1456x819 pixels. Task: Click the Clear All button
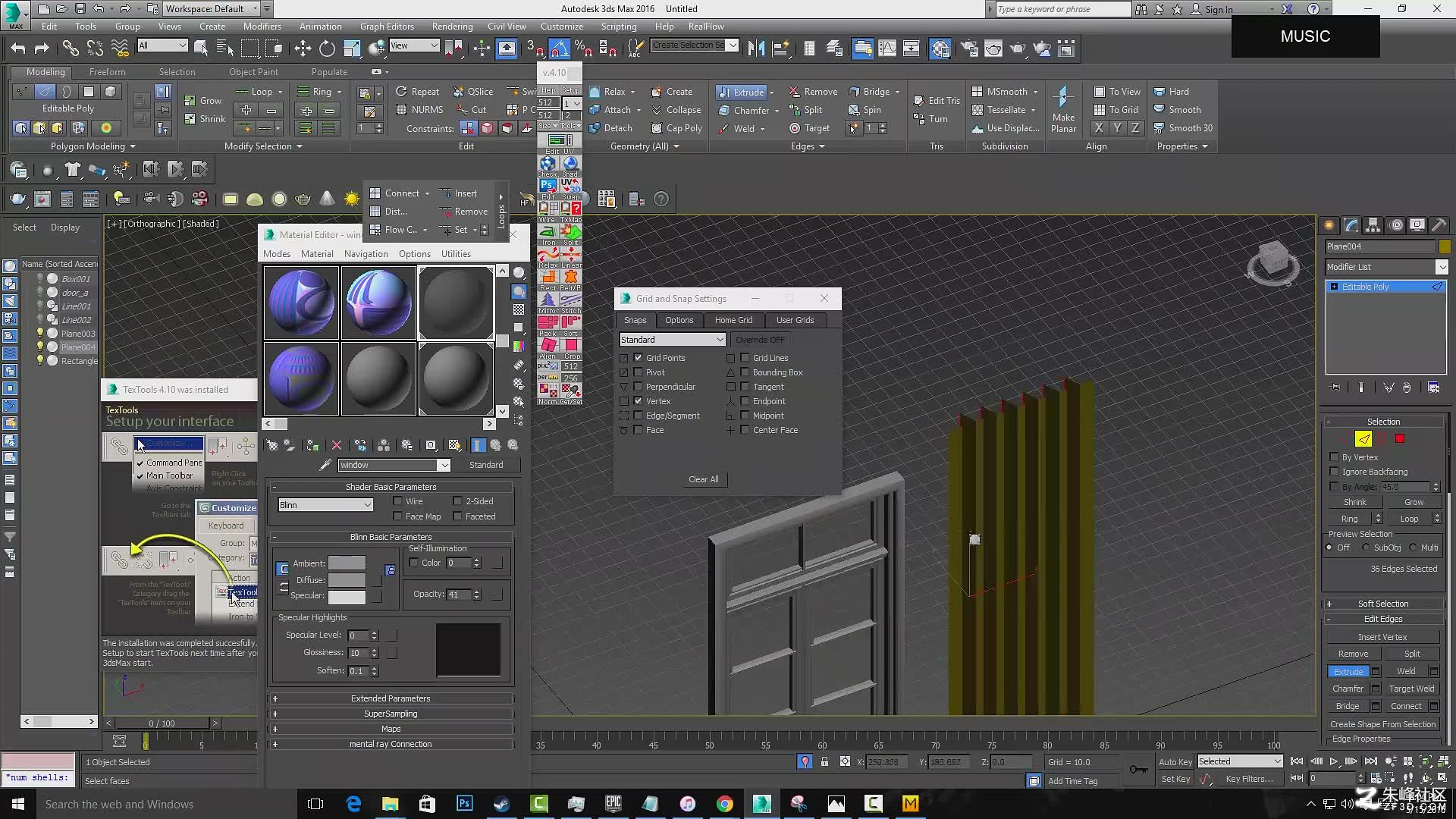pos(703,479)
